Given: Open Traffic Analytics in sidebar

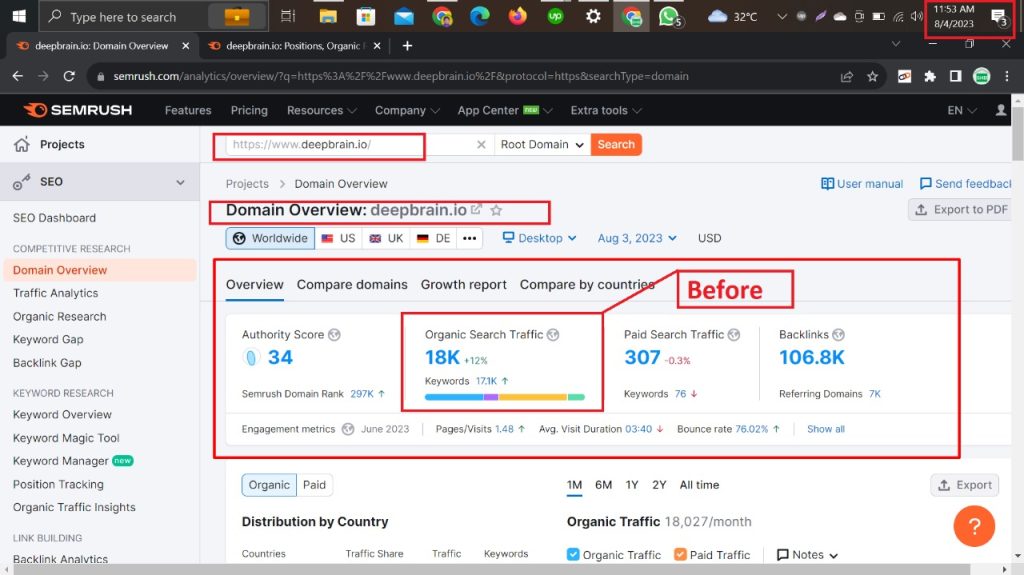Looking at the screenshot, I should click(x=56, y=293).
